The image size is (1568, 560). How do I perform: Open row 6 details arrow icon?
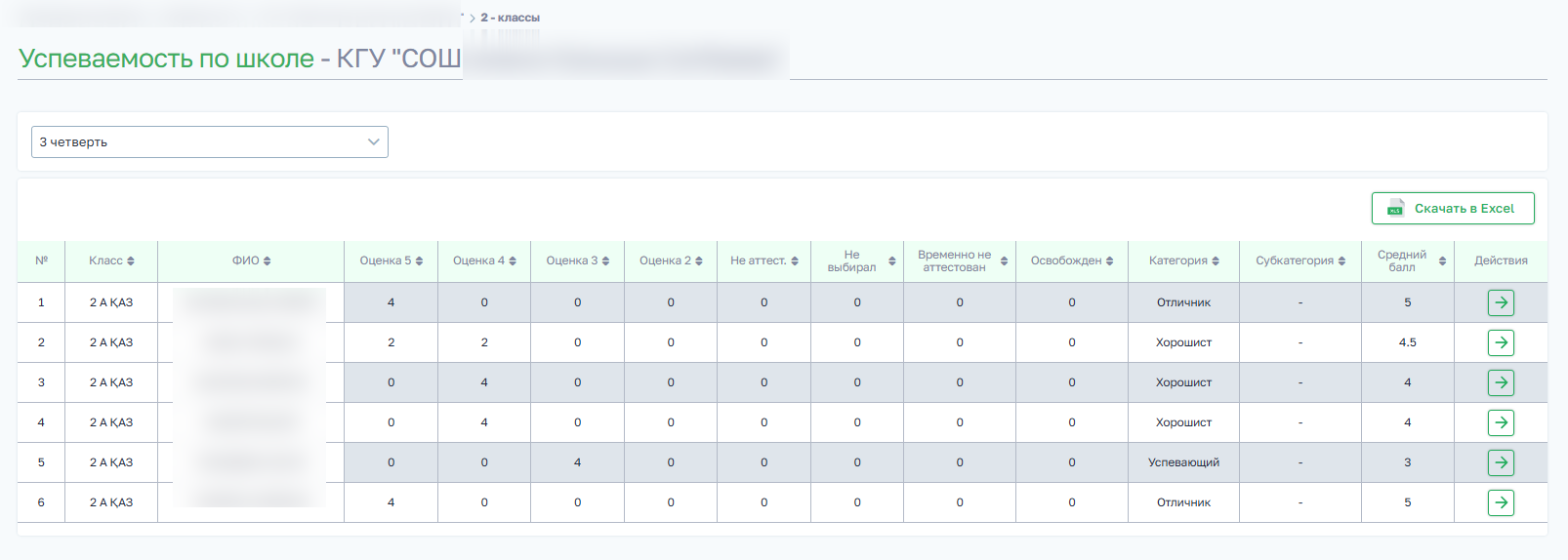1501,502
